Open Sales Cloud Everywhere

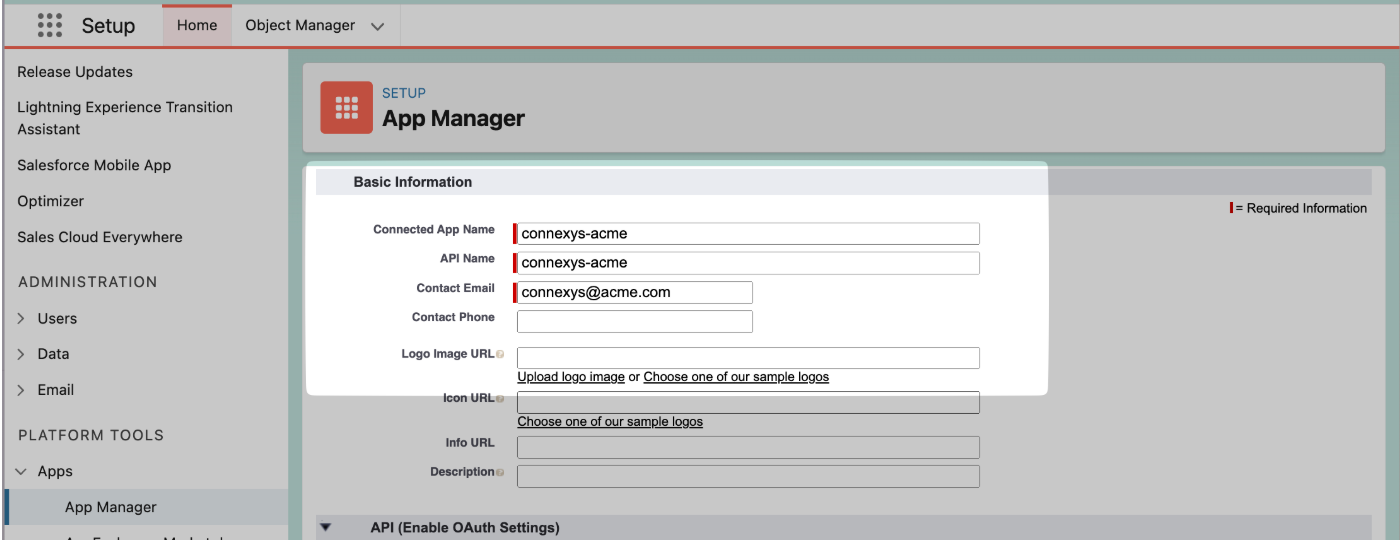(x=100, y=237)
